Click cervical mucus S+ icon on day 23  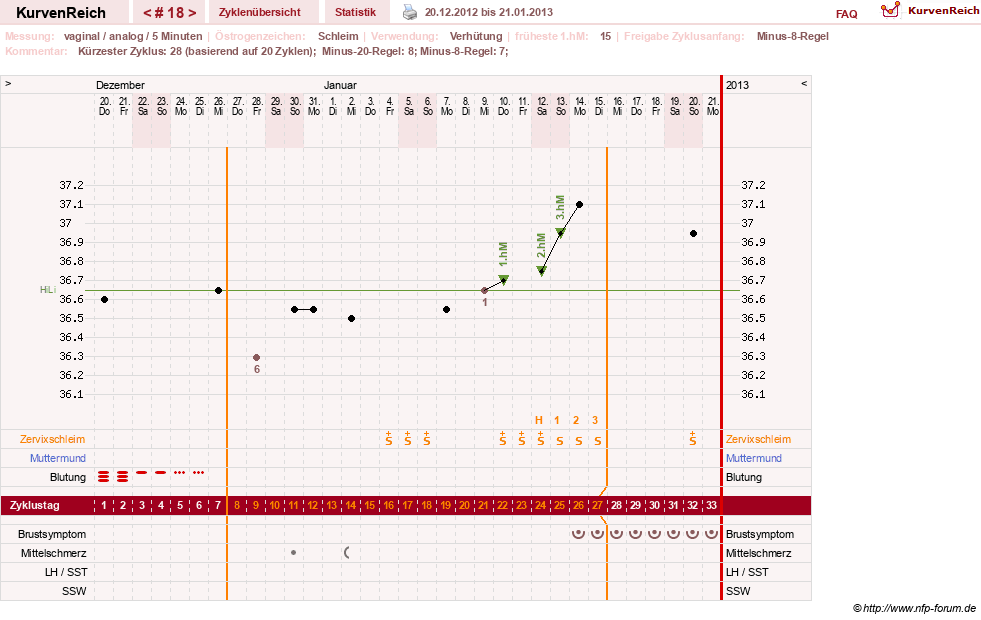pyautogui.click(x=522, y=439)
